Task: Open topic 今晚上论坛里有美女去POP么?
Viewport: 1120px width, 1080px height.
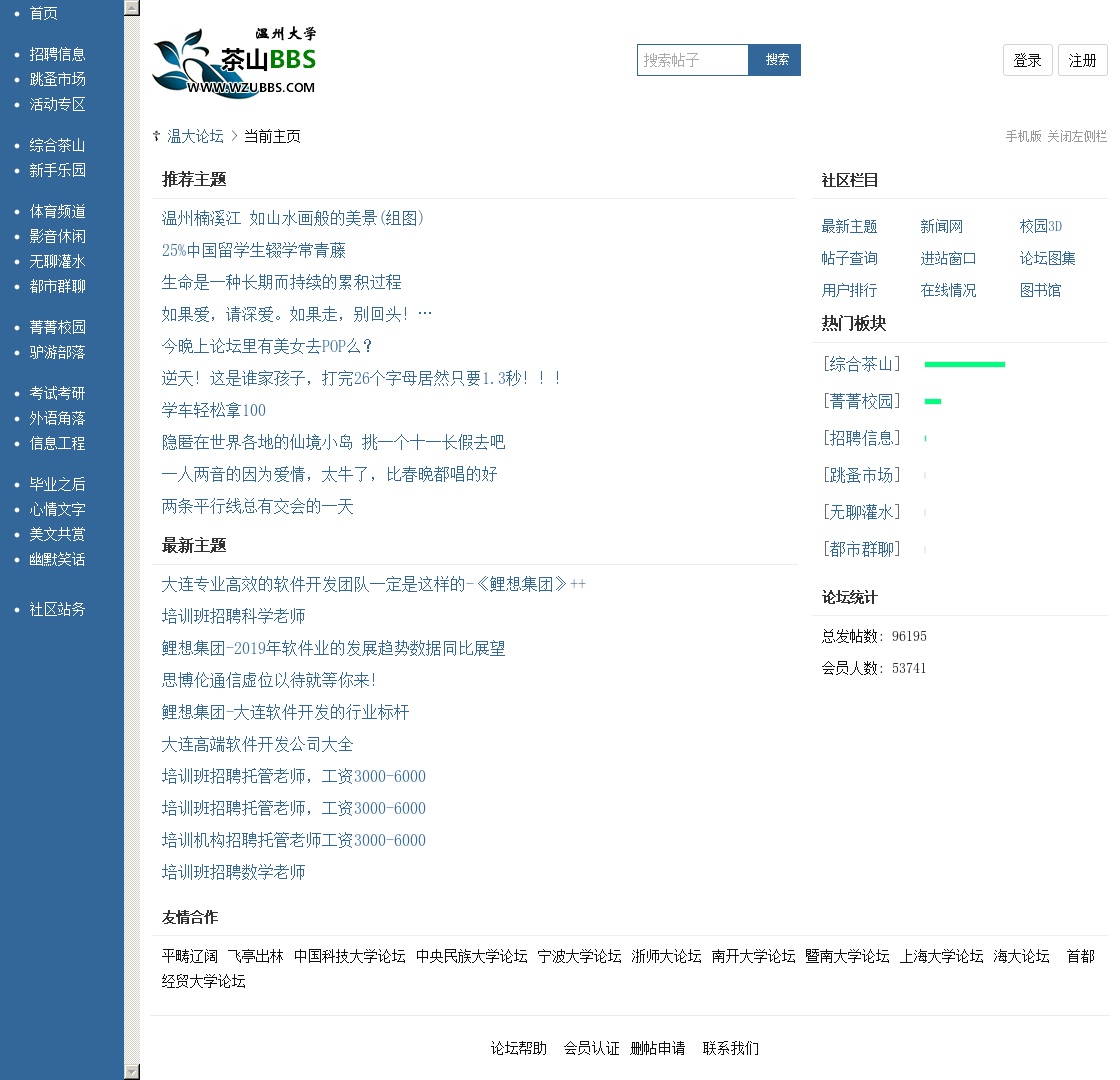Action: click(268, 346)
